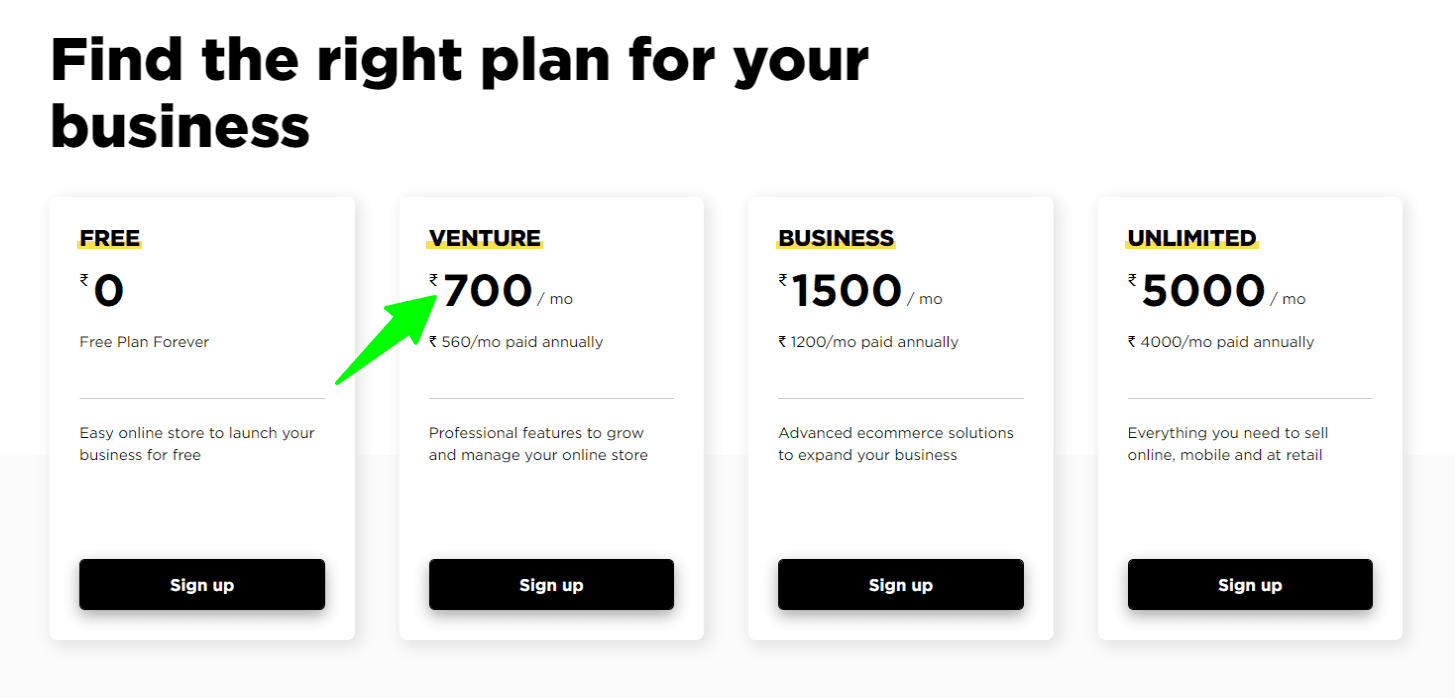Click the 1500 price figure
The height and width of the screenshot is (698, 1455).
point(847,291)
